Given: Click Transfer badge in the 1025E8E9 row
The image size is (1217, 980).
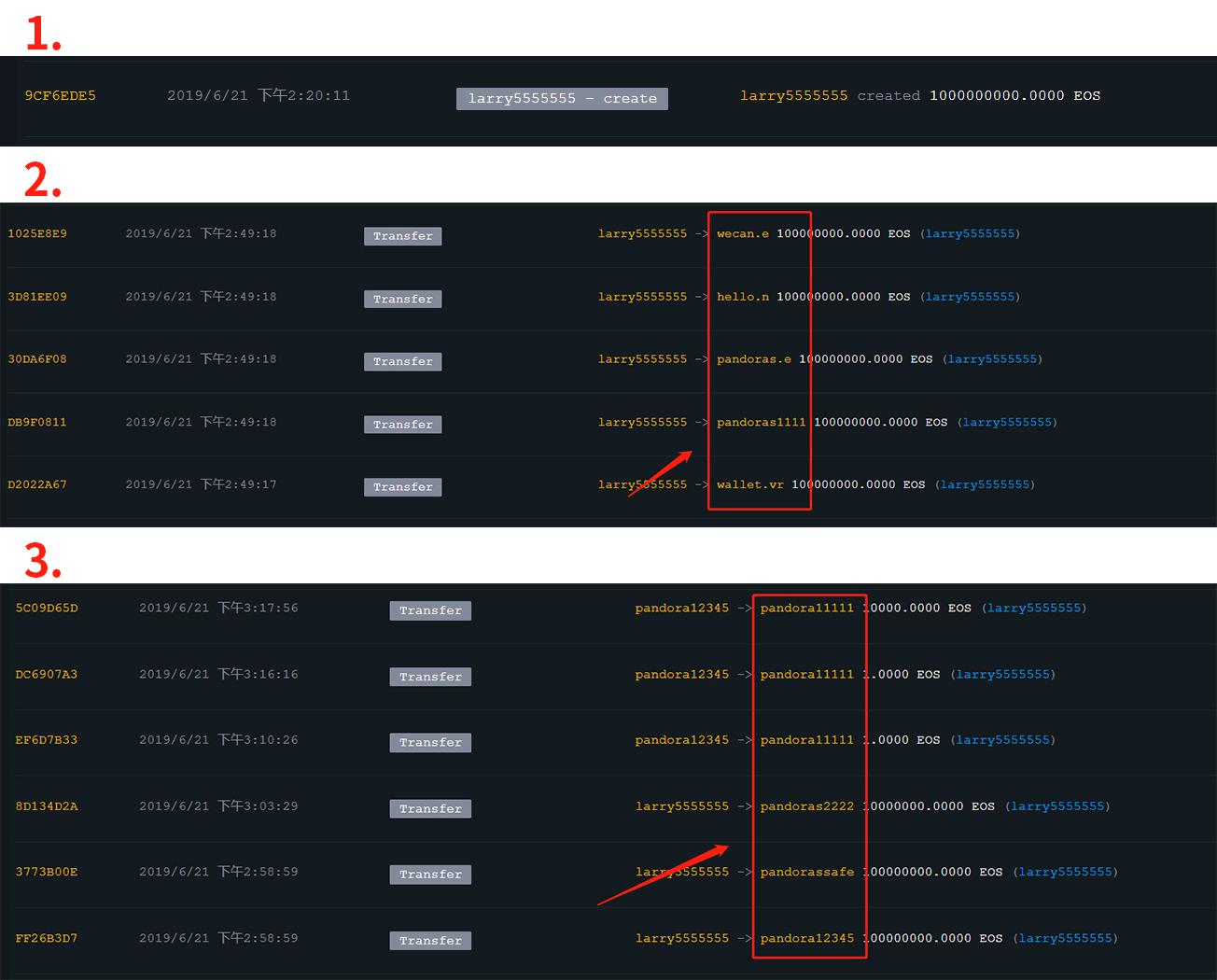Looking at the screenshot, I should pyautogui.click(x=402, y=236).
